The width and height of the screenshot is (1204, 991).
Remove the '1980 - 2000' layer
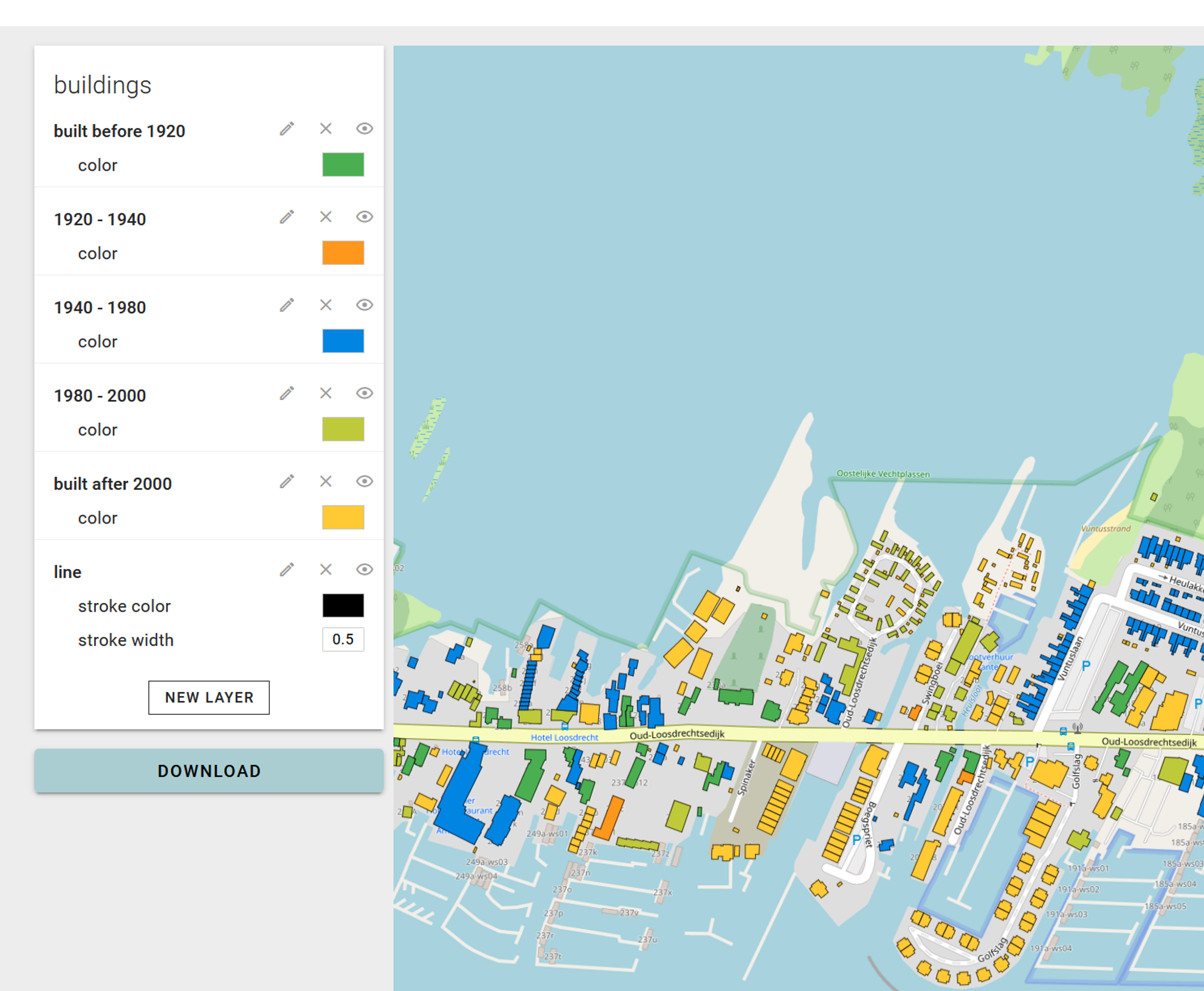[x=326, y=393]
